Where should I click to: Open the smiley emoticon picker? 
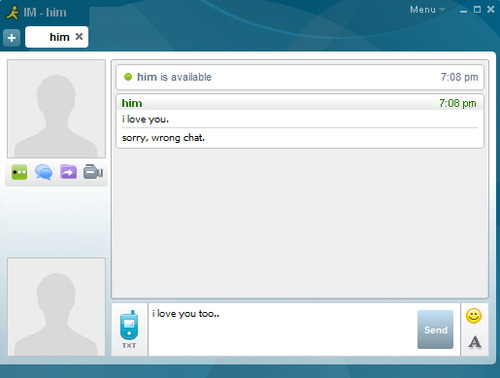[x=474, y=316]
